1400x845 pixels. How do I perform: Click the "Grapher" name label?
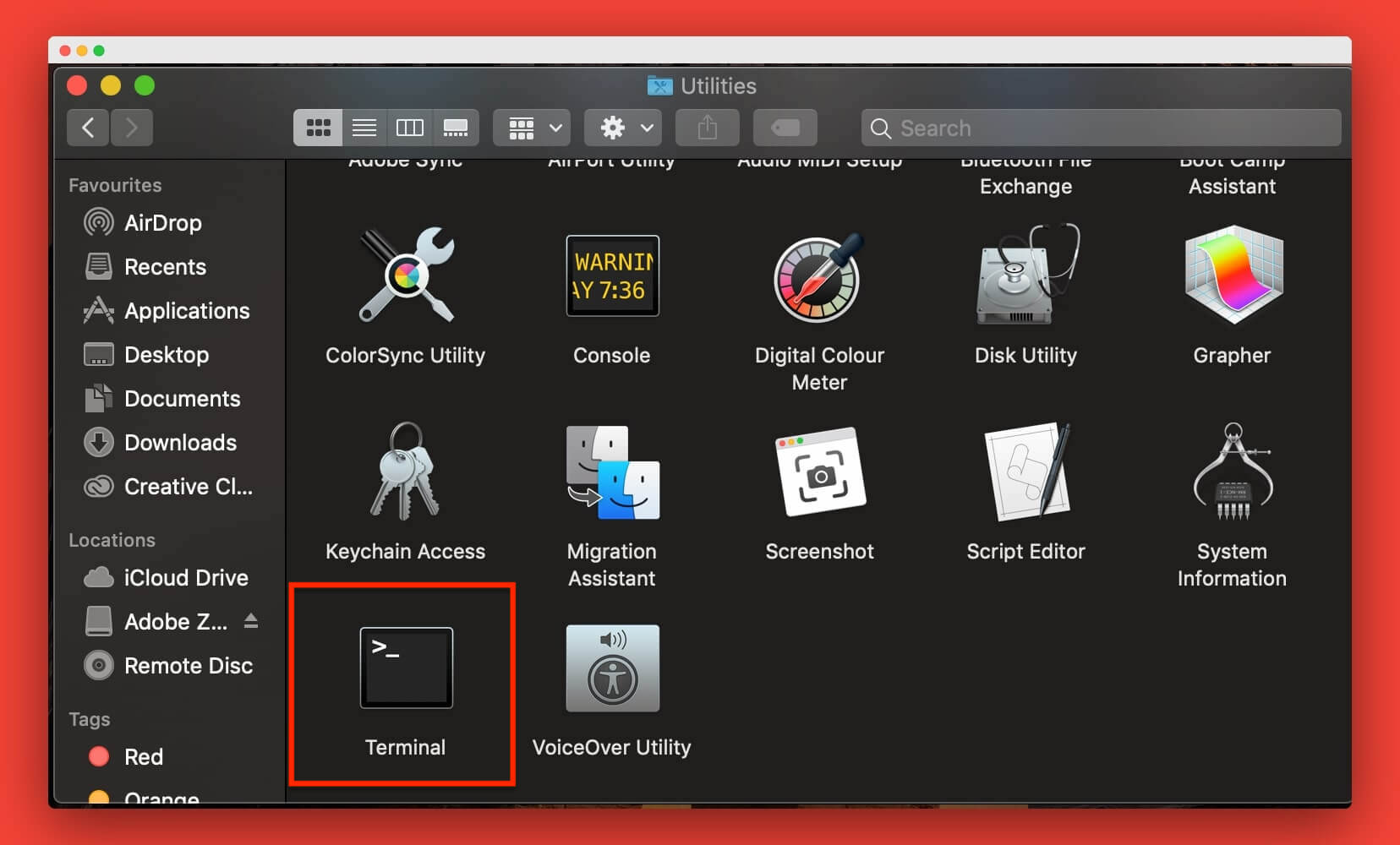[1233, 355]
